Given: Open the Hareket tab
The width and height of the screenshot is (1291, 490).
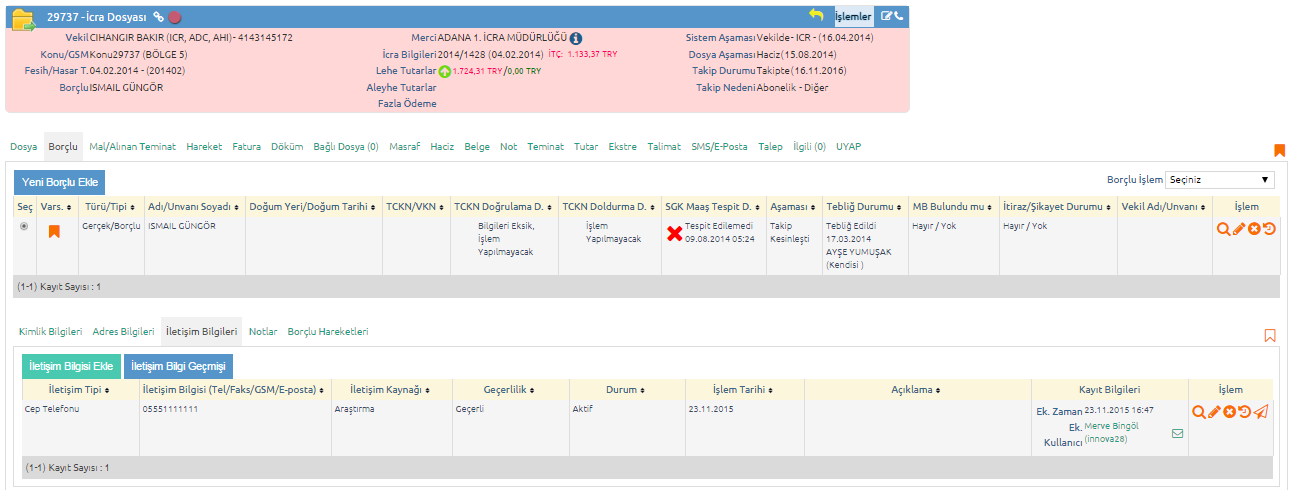Looking at the screenshot, I should coord(204,147).
